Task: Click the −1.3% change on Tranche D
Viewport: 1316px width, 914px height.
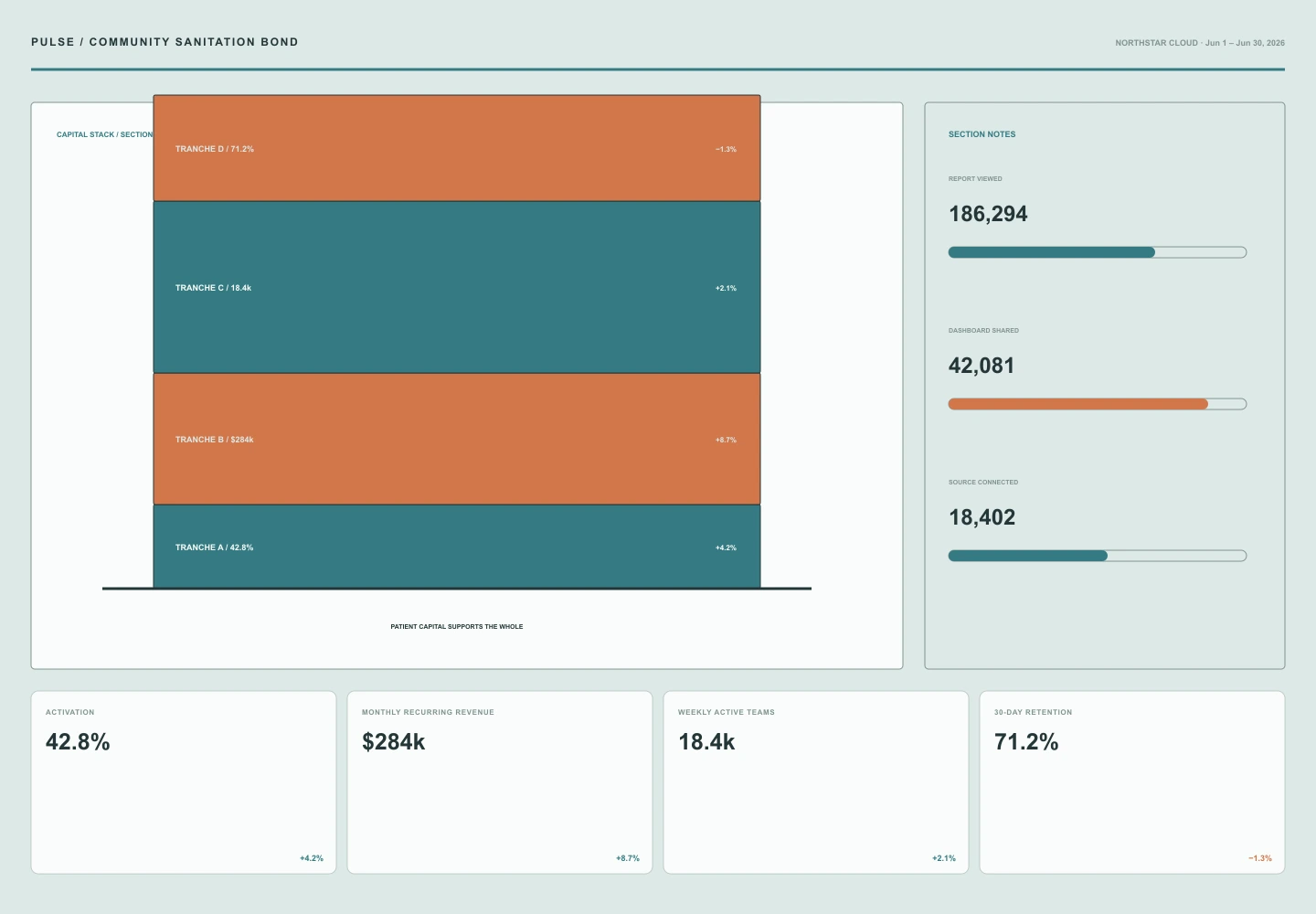Action: [x=726, y=149]
